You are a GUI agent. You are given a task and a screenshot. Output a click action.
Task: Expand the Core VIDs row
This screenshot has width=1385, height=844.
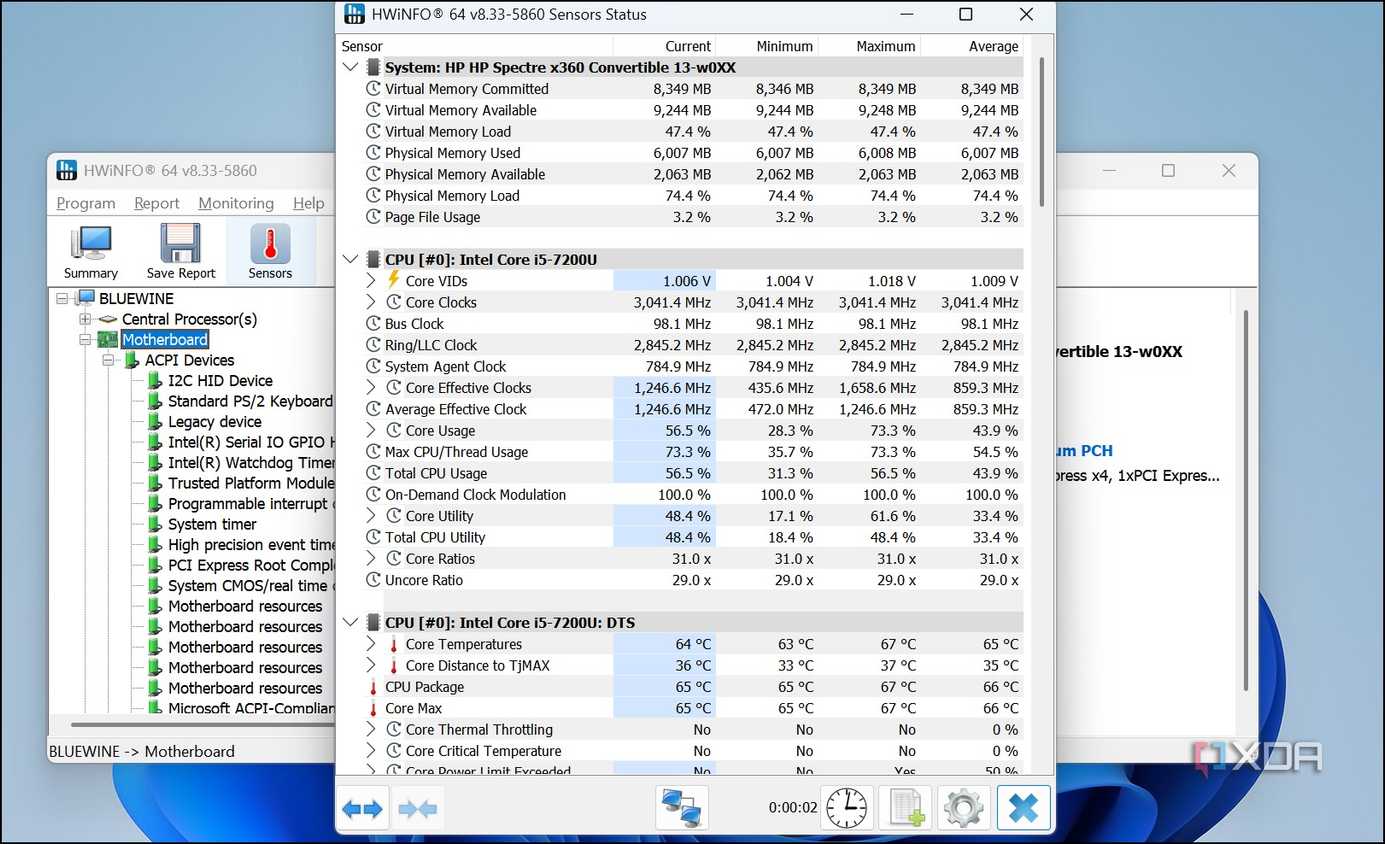371,281
